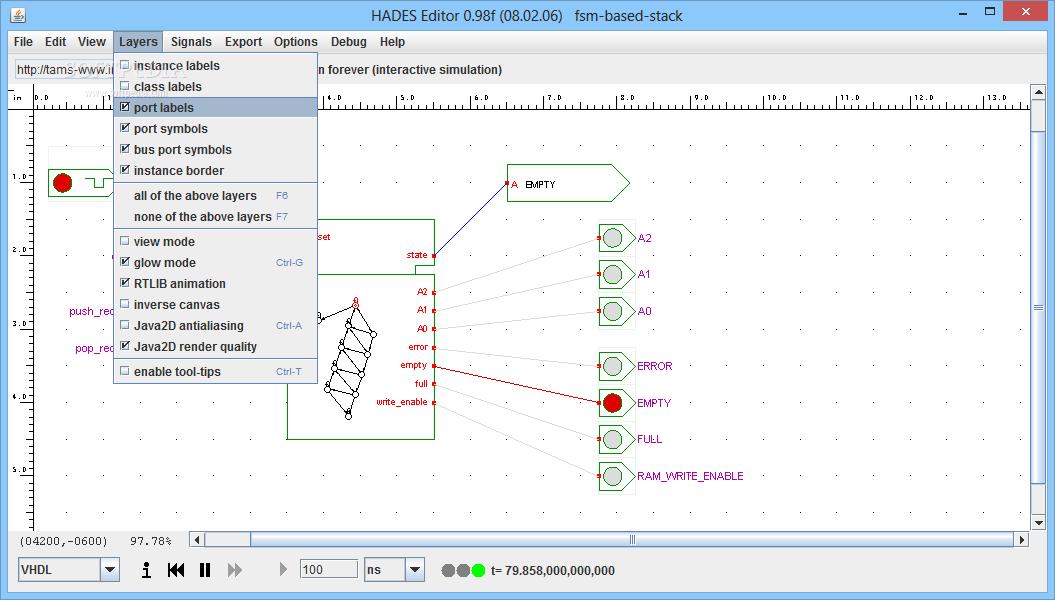
Task: Enable view mode checkbox
Action: (x=215, y=241)
